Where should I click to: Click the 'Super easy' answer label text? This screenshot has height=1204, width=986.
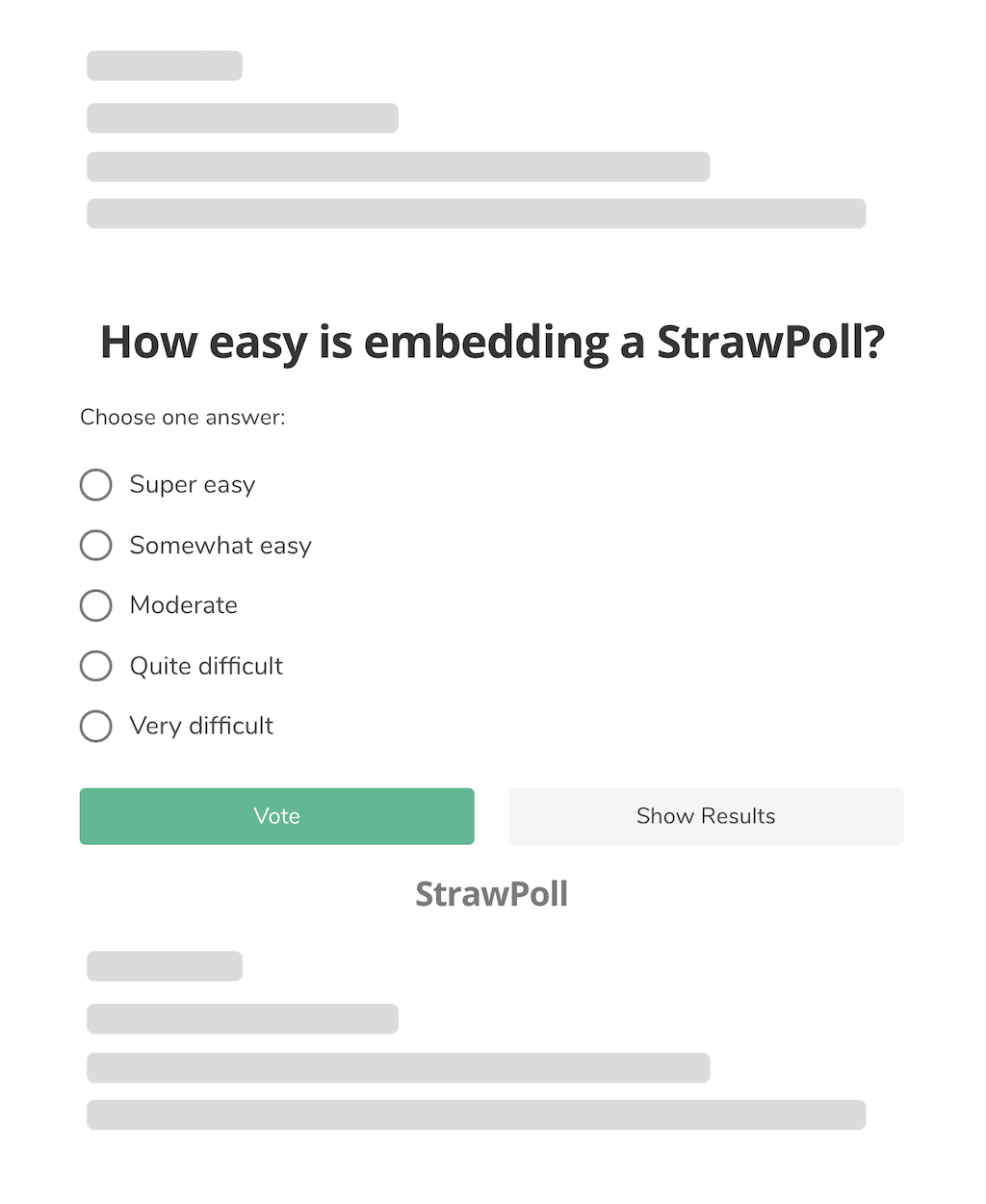[193, 485]
